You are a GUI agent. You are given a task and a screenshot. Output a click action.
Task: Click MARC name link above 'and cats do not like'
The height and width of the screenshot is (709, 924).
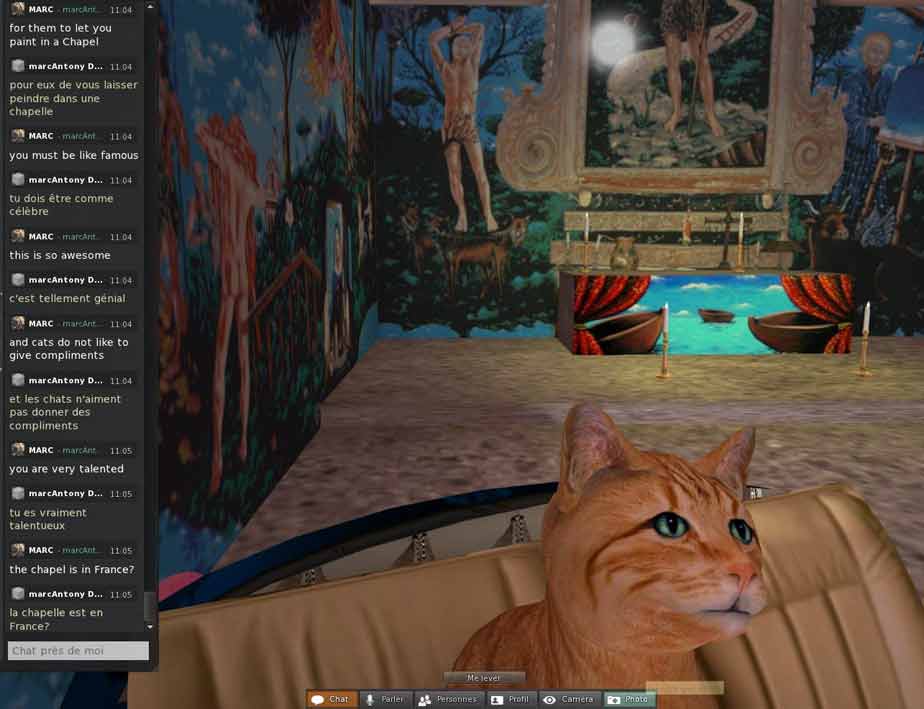coord(41,324)
